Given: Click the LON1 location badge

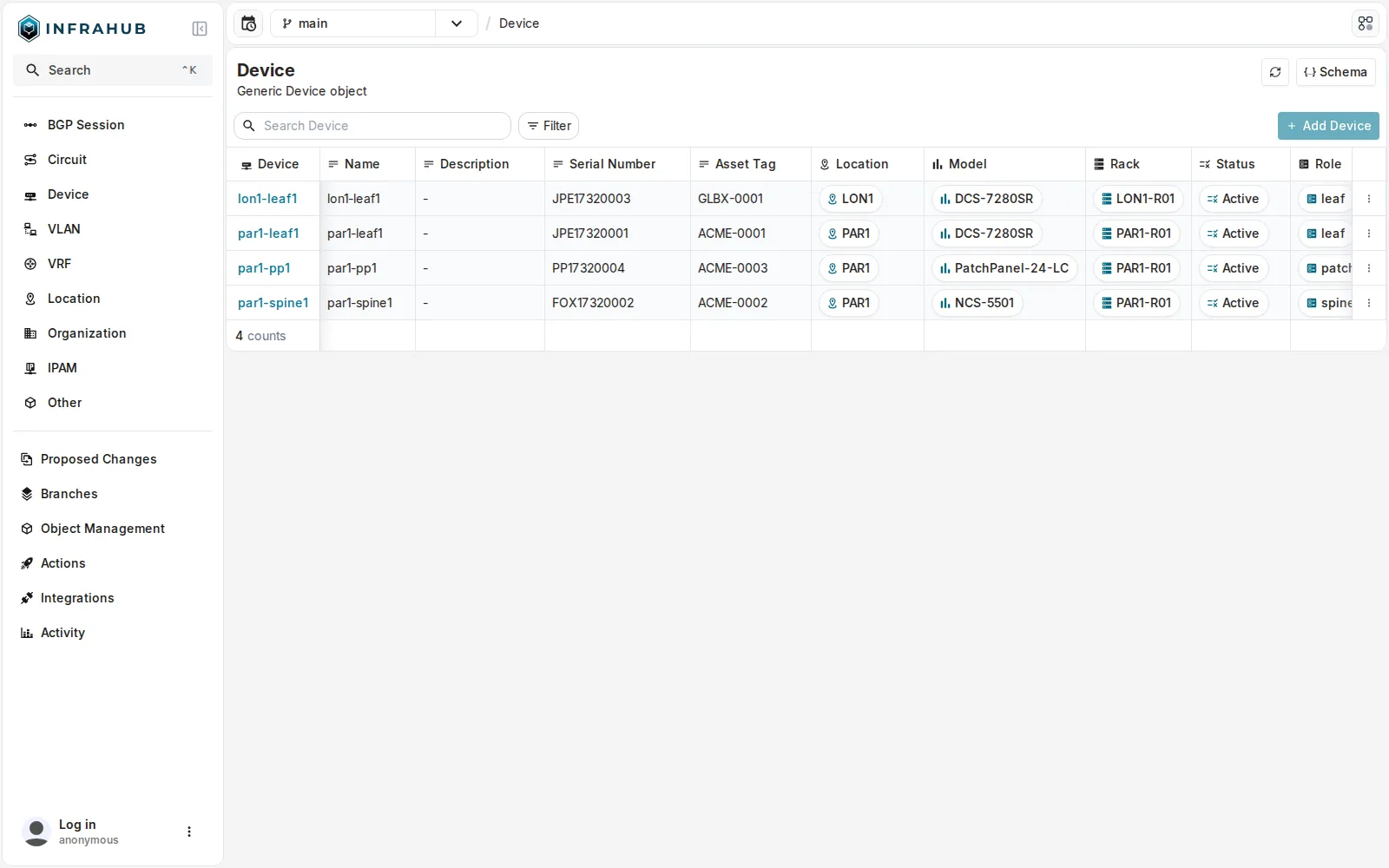Looking at the screenshot, I should pos(851,199).
